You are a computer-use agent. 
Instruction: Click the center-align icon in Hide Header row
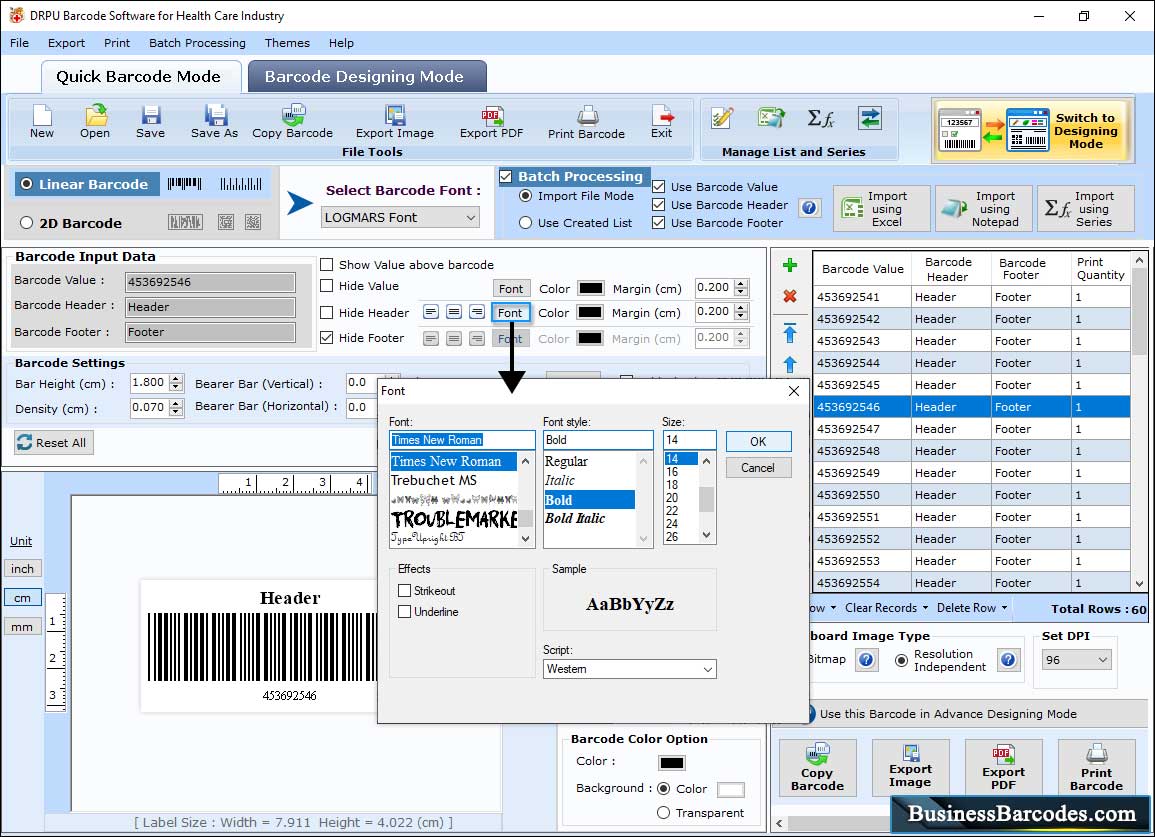pyautogui.click(x=454, y=312)
